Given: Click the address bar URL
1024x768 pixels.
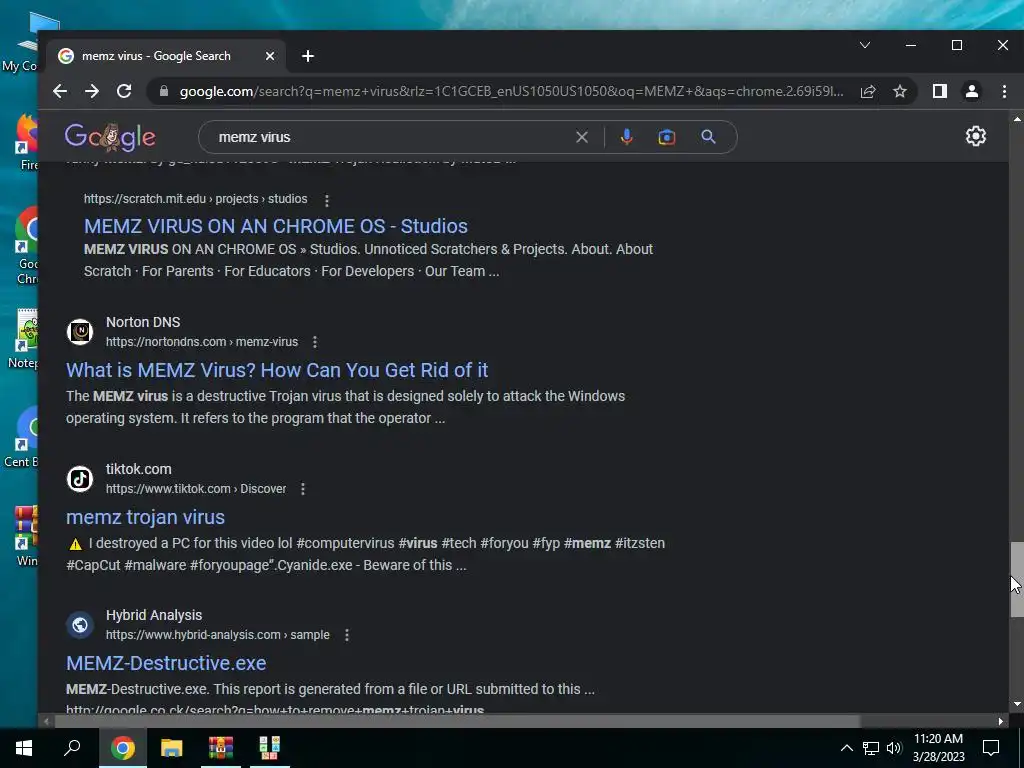Looking at the screenshot, I should tap(511, 91).
